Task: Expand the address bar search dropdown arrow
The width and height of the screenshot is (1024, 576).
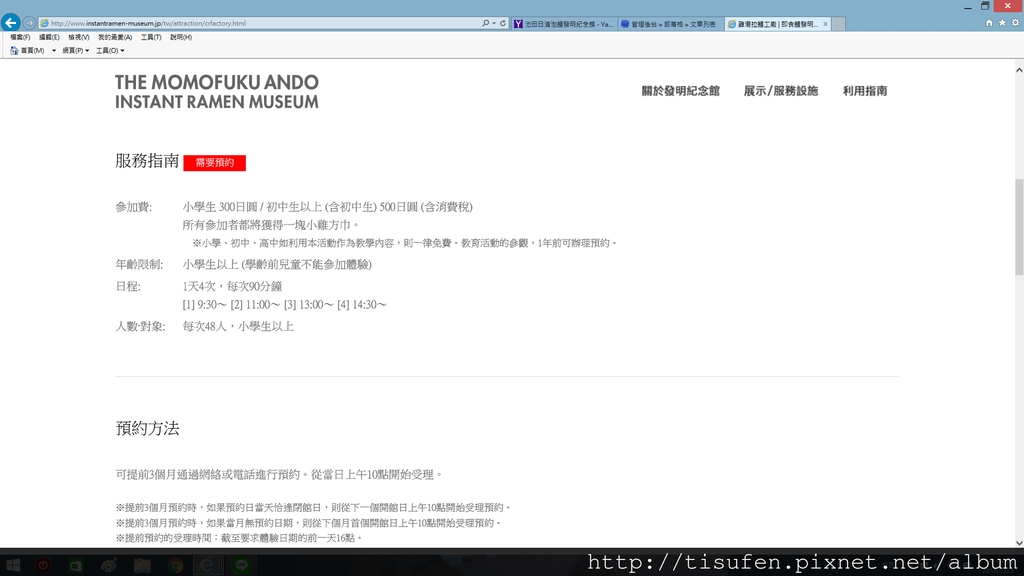Action: [494, 23]
